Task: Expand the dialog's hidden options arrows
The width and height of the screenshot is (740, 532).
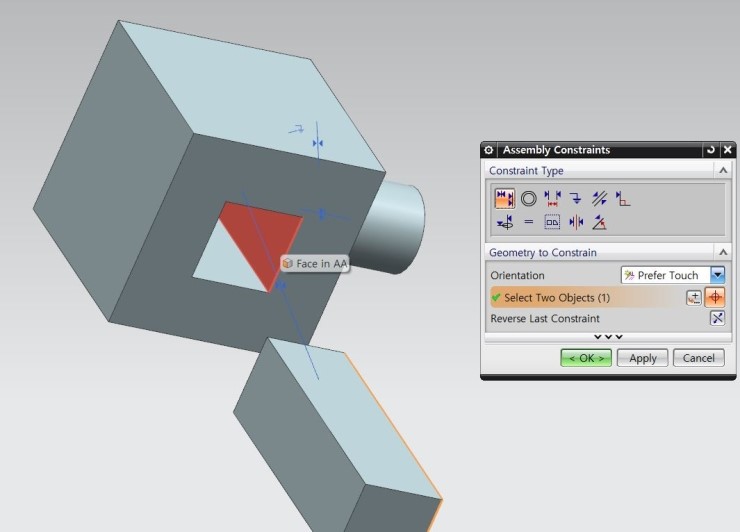Action: click(608, 337)
